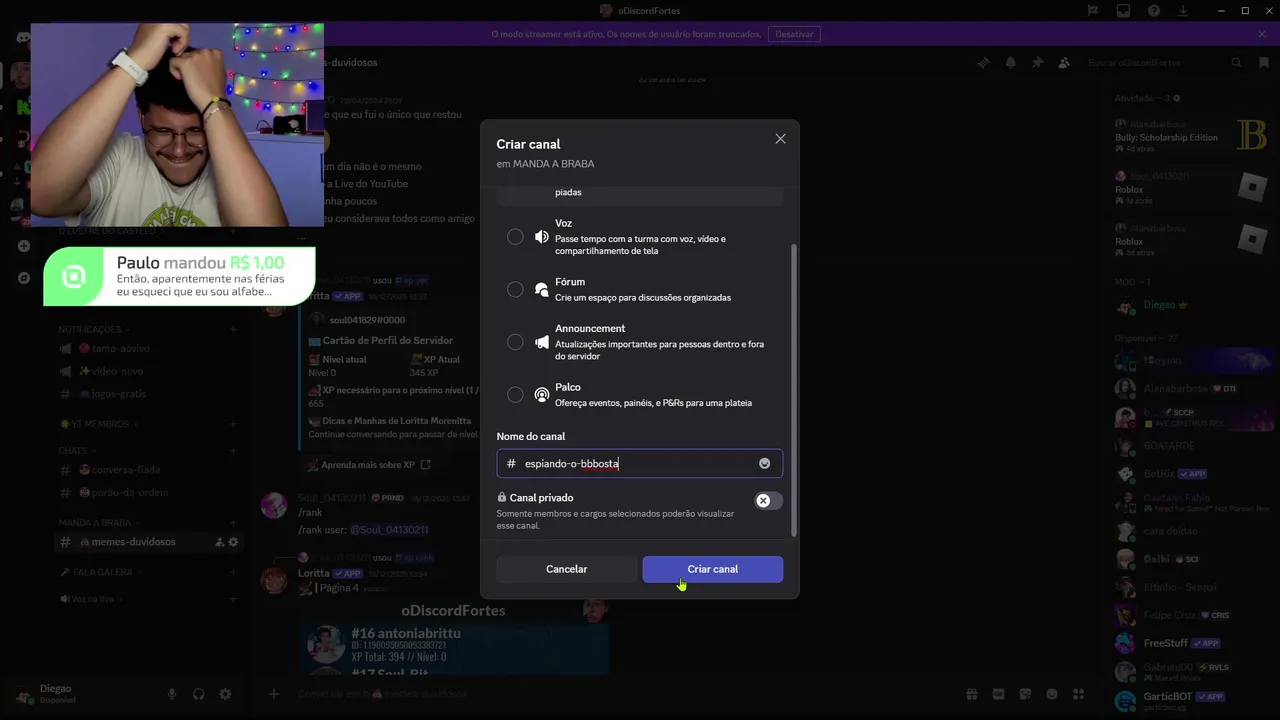Edit memes-duvidosos channel gear icon
Viewport: 1280px width, 720px height.
pos(234,542)
